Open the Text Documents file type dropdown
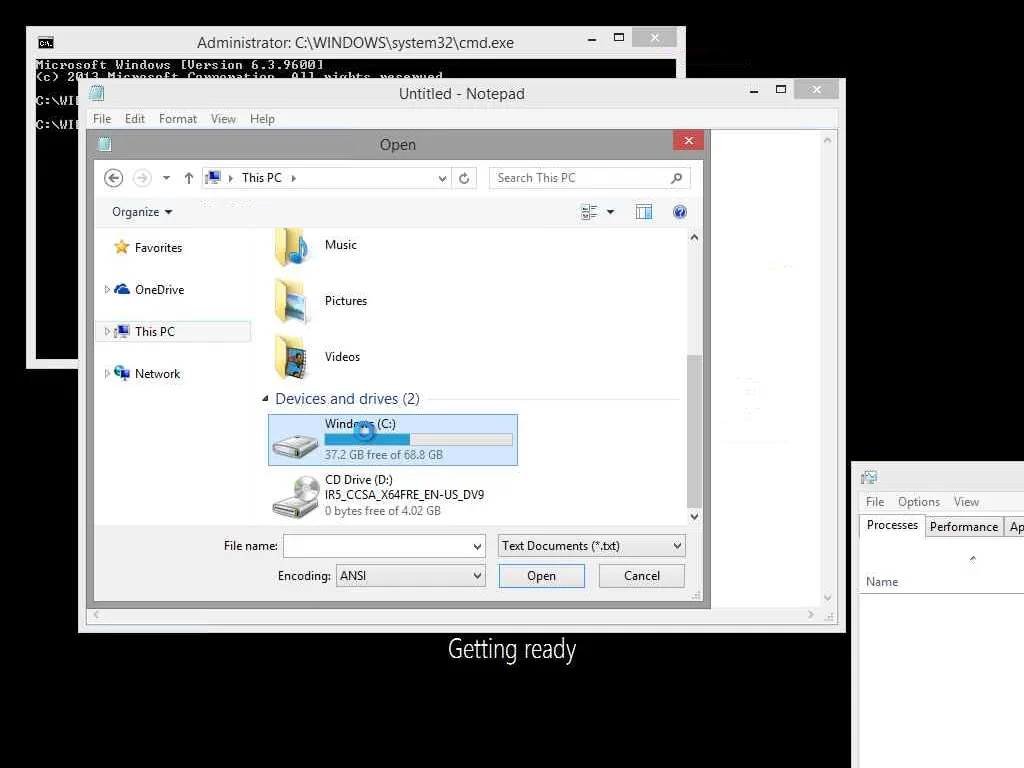 tap(592, 545)
